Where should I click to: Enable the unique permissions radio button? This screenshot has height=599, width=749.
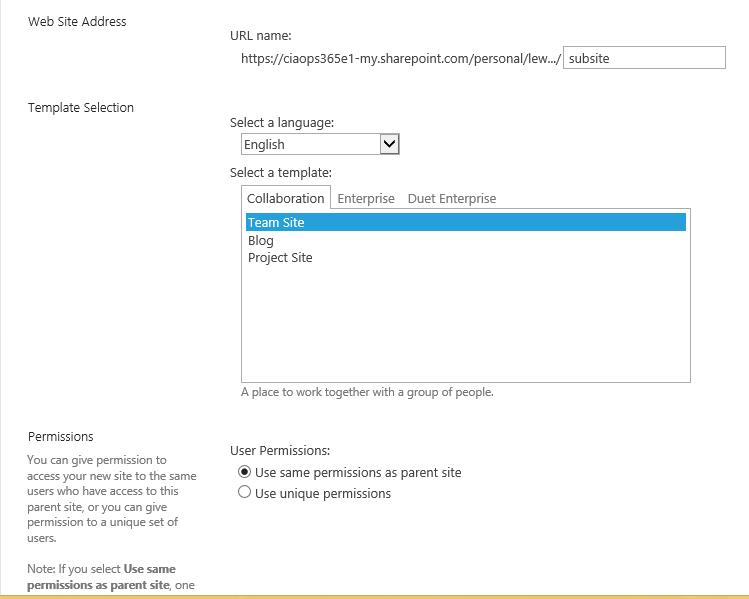pyautogui.click(x=244, y=493)
